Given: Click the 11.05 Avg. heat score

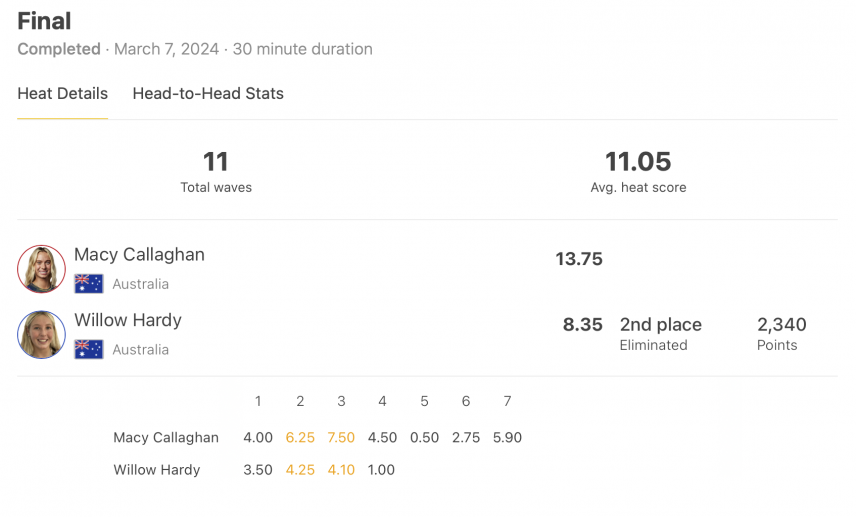Looking at the screenshot, I should point(638,172).
